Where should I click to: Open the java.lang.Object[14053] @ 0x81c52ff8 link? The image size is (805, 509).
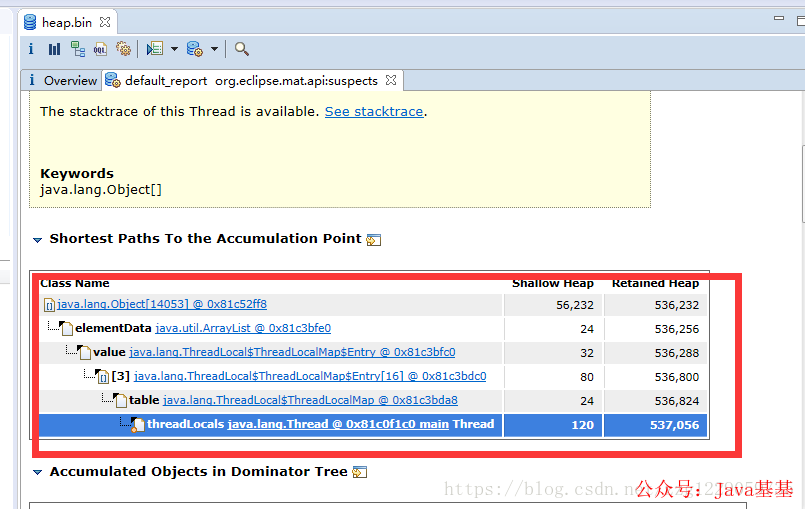click(162, 304)
